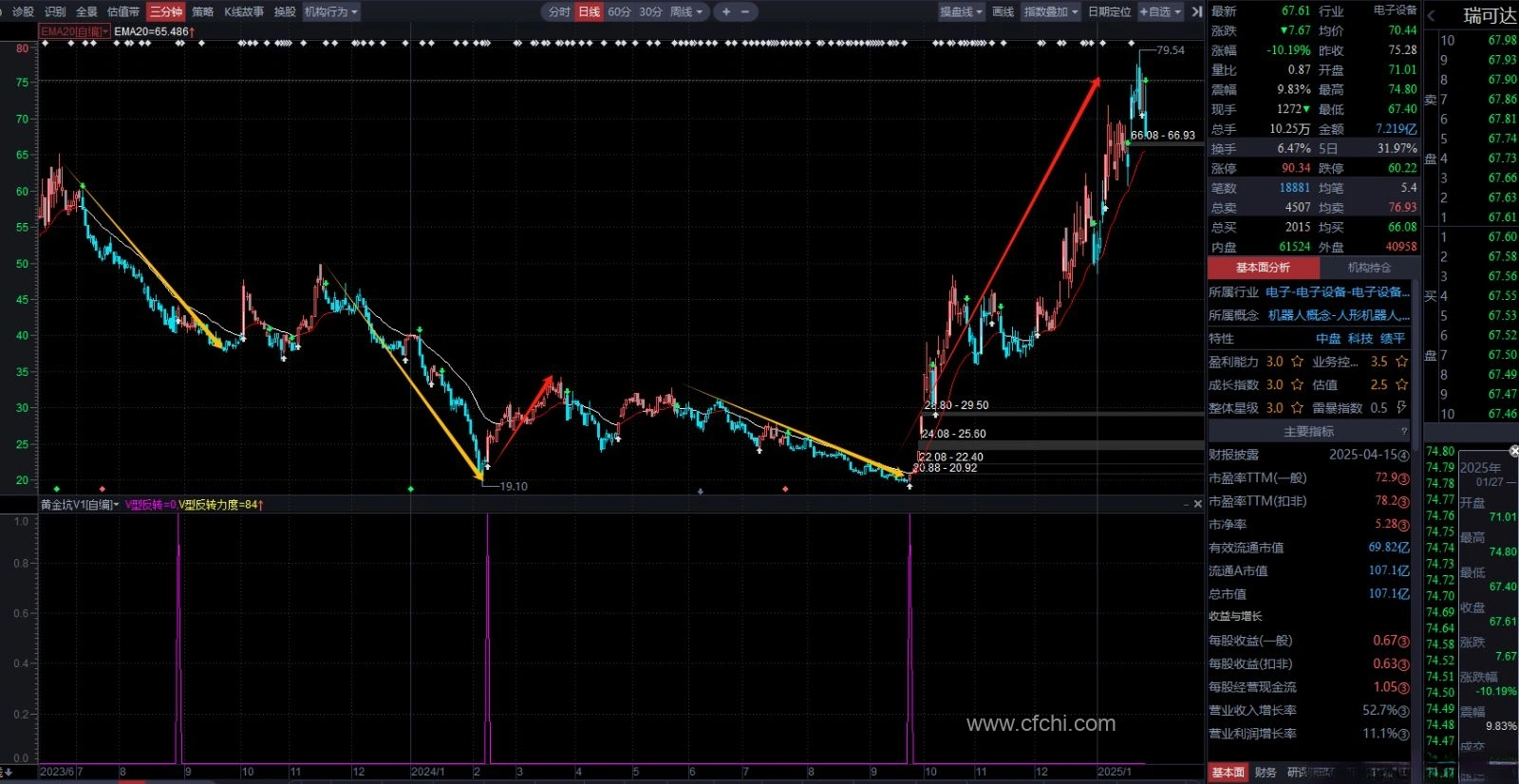Click the star icon beside 业务控... 3.5
The width and height of the screenshot is (1519, 784).
click(x=1401, y=362)
